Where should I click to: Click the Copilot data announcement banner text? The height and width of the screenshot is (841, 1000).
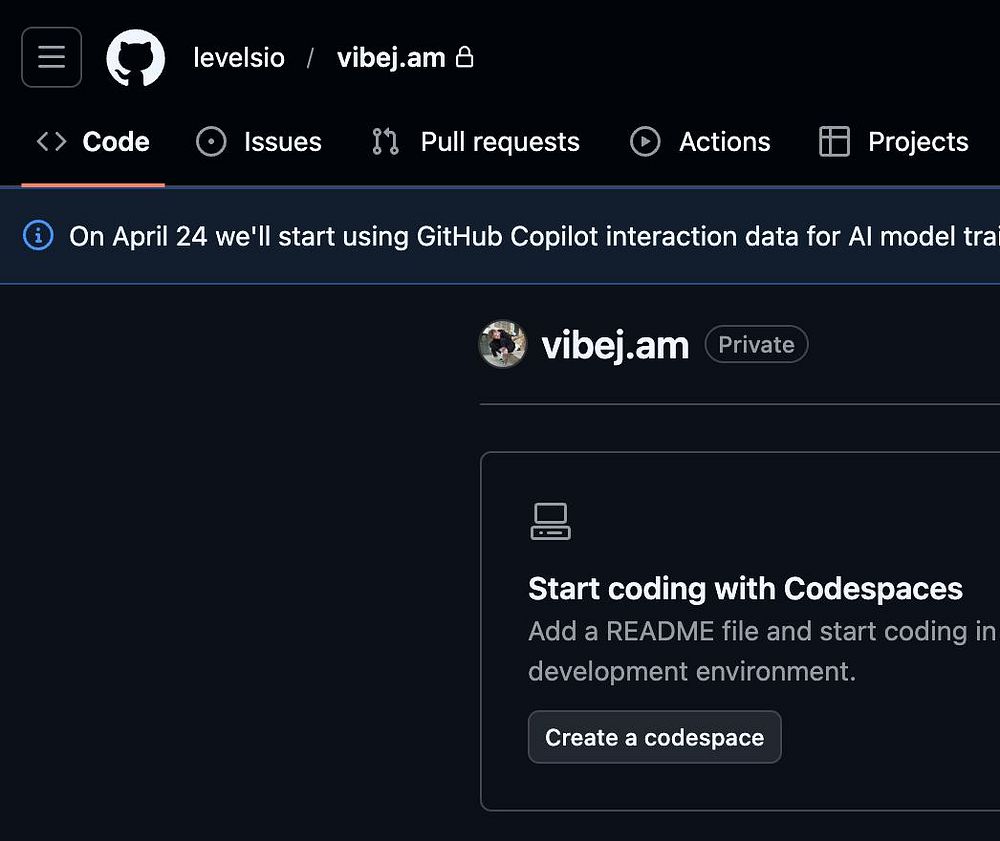pyautogui.click(x=530, y=237)
